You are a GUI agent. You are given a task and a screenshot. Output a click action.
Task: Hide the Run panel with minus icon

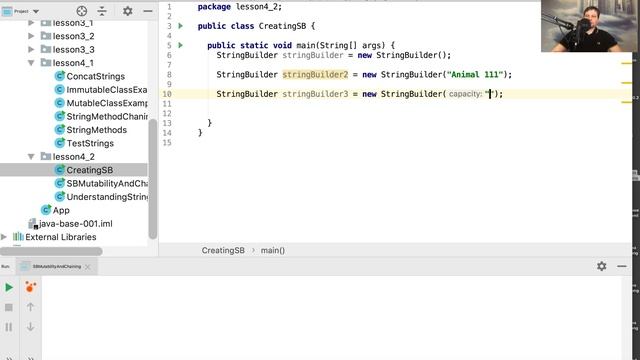[622, 267]
